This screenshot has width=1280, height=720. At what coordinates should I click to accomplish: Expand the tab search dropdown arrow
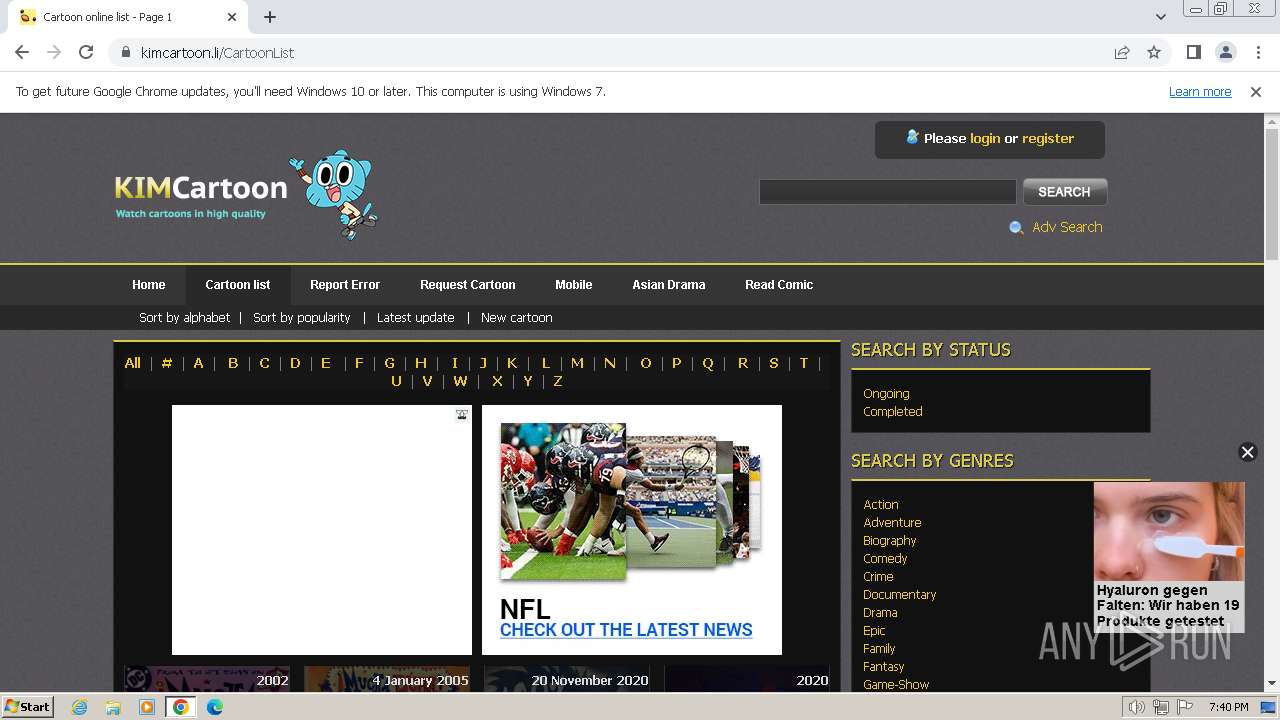coord(1160,17)
